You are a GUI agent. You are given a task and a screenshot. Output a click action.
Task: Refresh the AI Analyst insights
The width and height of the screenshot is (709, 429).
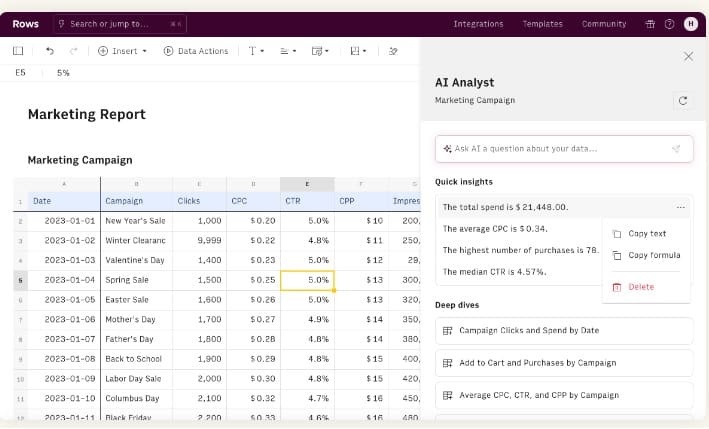[x=682, y=101]
